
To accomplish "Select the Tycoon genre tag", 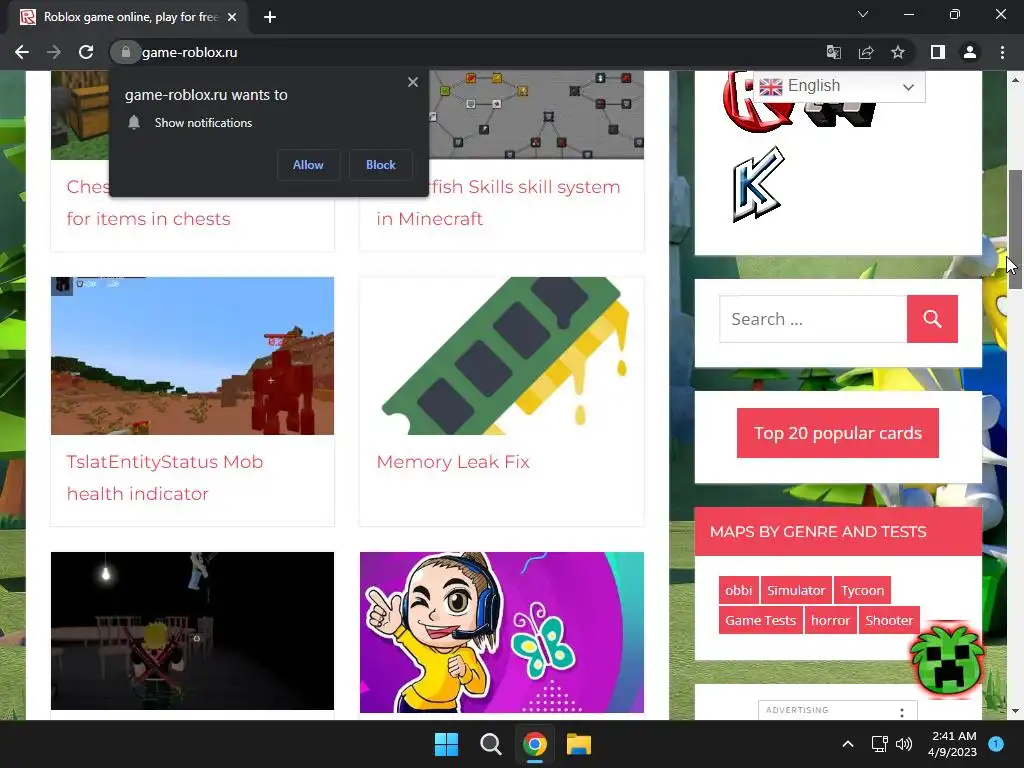I will coord(862,590).
